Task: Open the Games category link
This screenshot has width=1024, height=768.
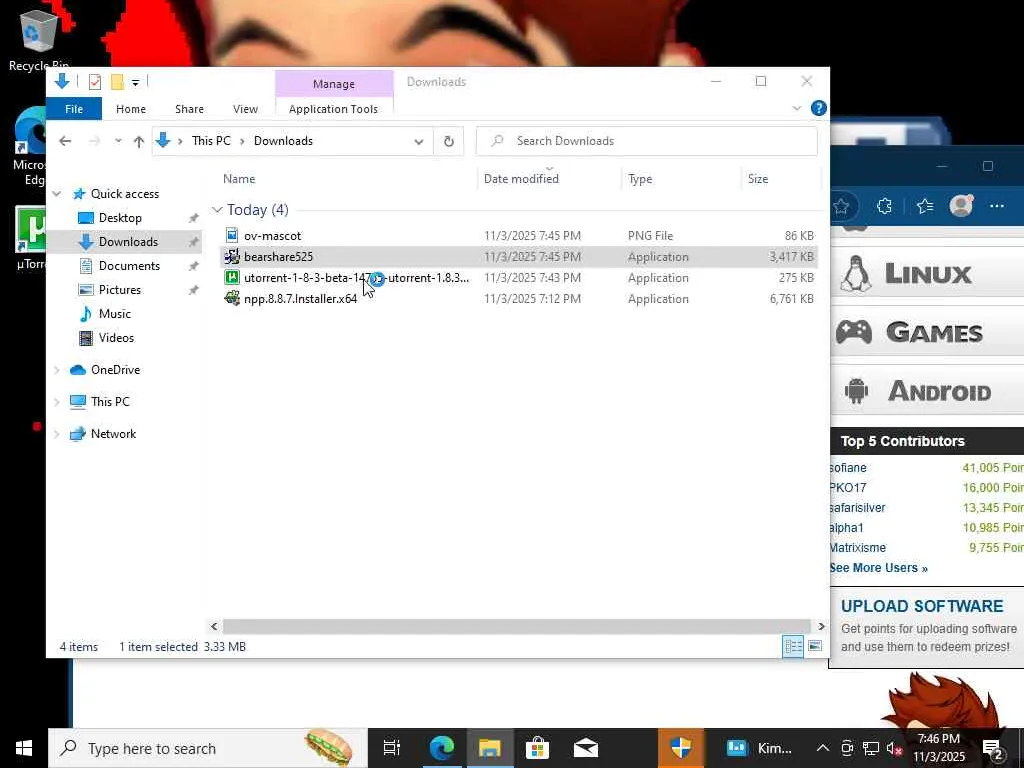Action: tap(927, 332)
